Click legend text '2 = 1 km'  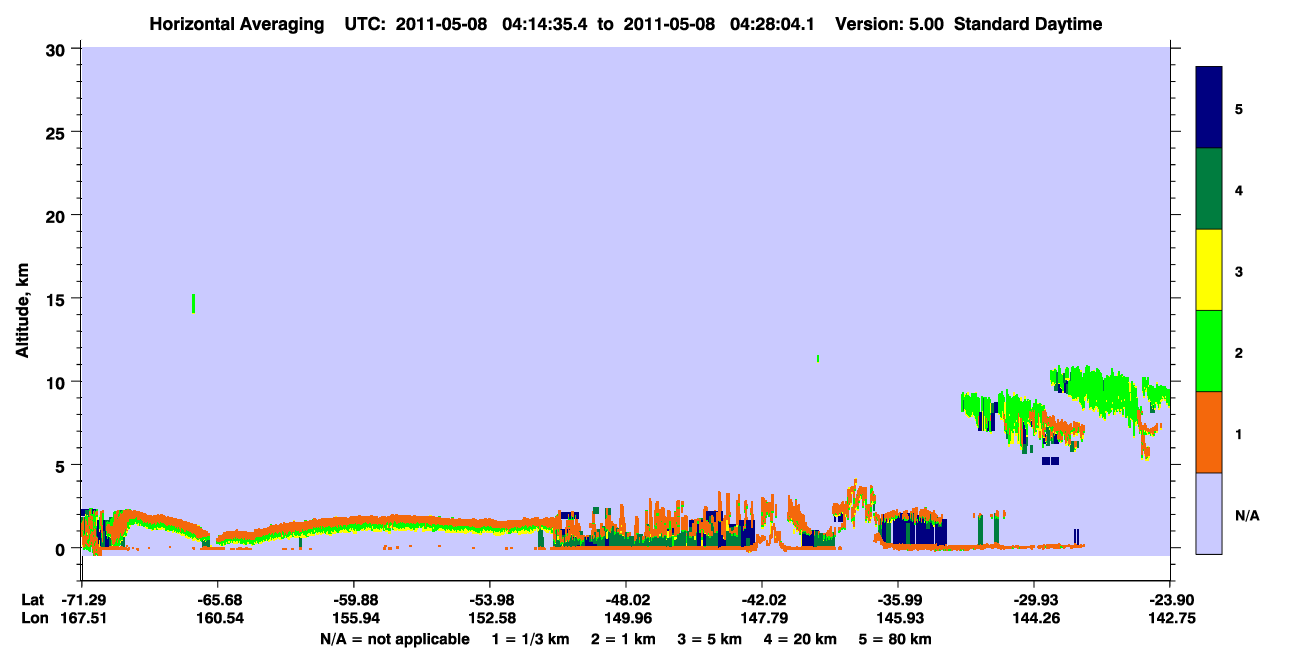[623, 639]
